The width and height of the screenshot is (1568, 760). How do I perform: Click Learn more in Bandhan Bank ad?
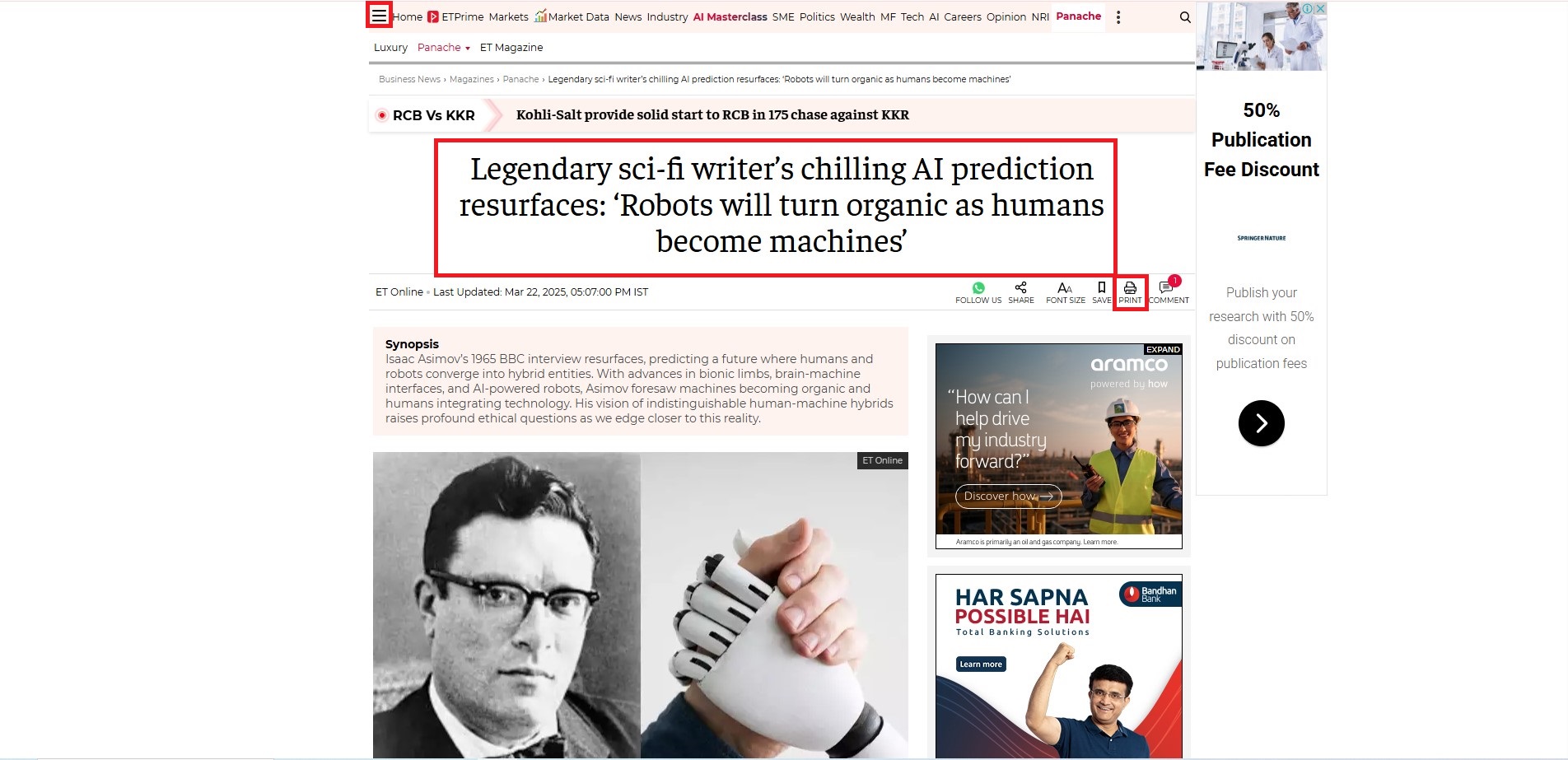click(x=981, y=664)
